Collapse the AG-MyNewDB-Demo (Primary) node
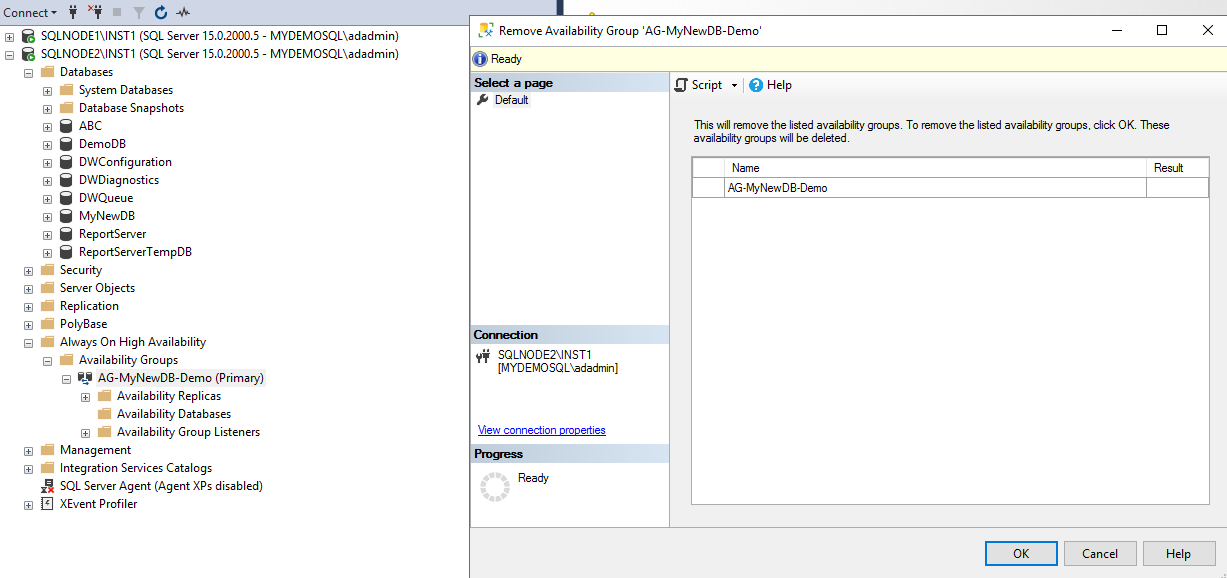The height and width of the screenshot is (578, 1227). point(66,378)
